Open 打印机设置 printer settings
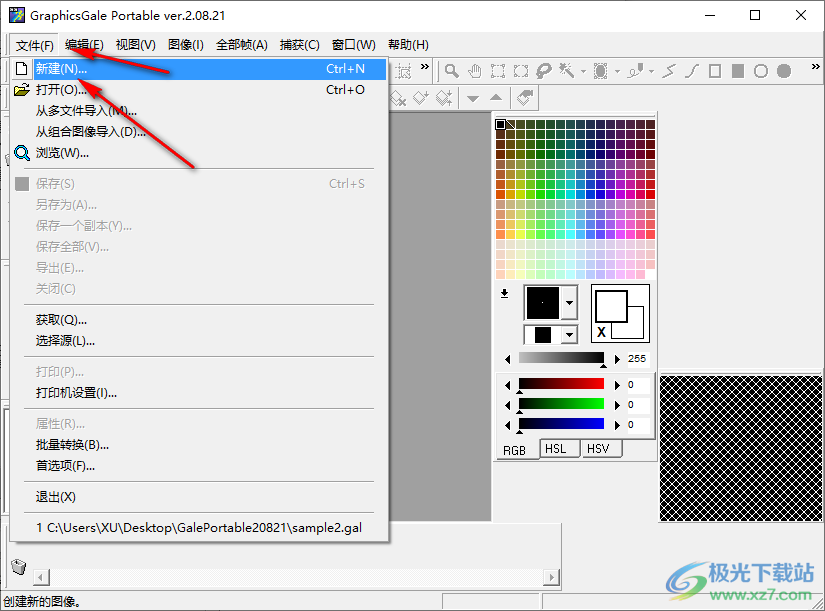 coord(199,393)
